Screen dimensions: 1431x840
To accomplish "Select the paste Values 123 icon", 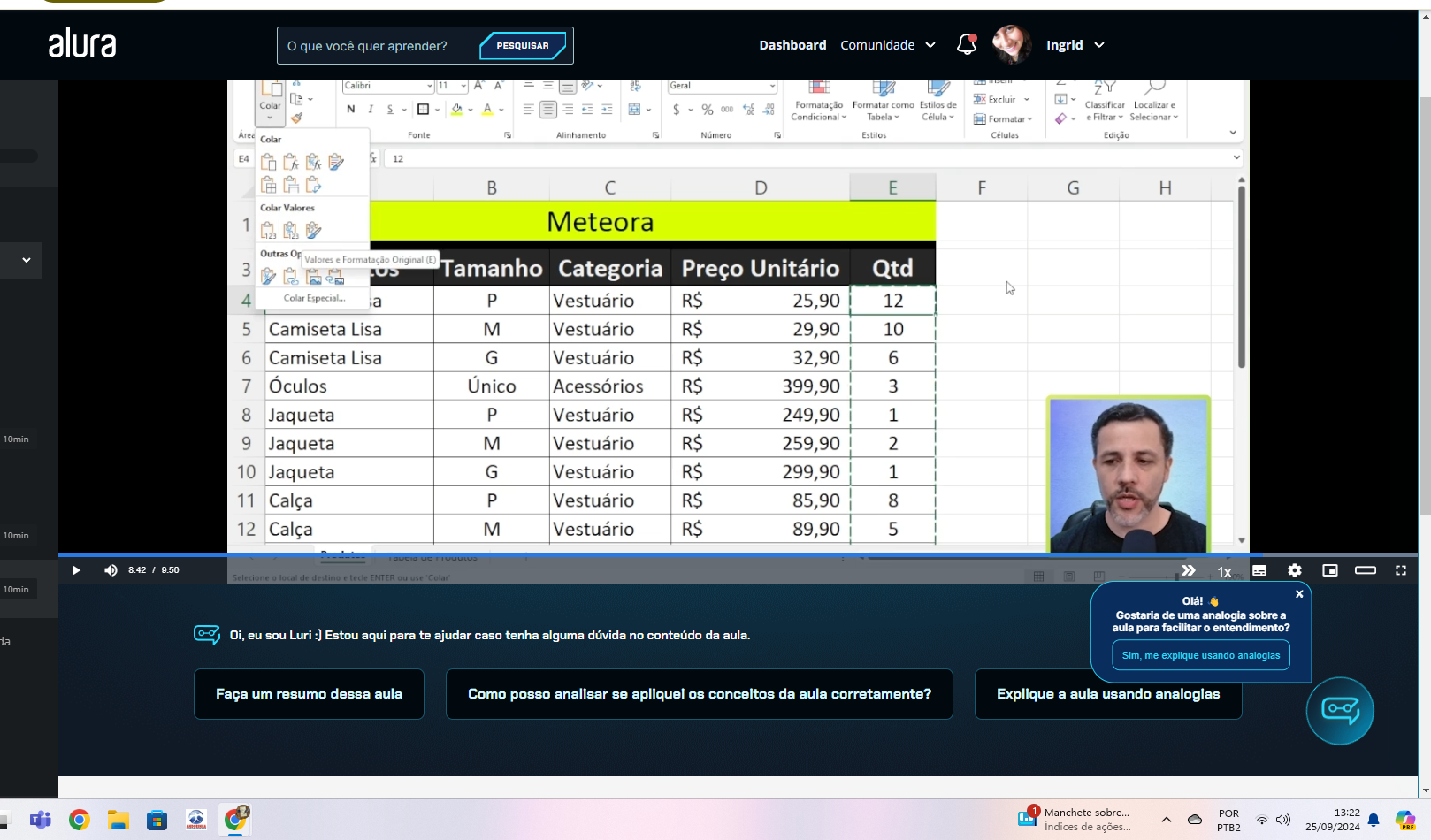I will pos(268,231).
